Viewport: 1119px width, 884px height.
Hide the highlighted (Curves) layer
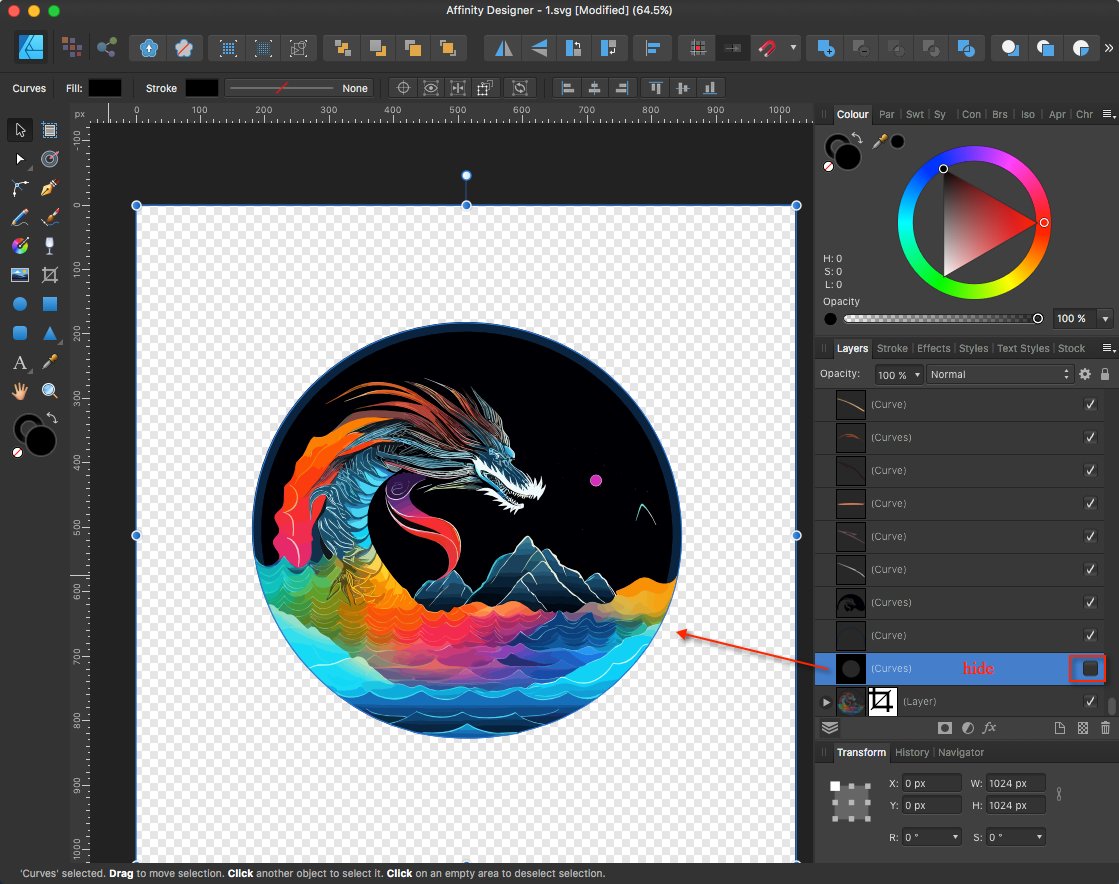[1087, 668]
